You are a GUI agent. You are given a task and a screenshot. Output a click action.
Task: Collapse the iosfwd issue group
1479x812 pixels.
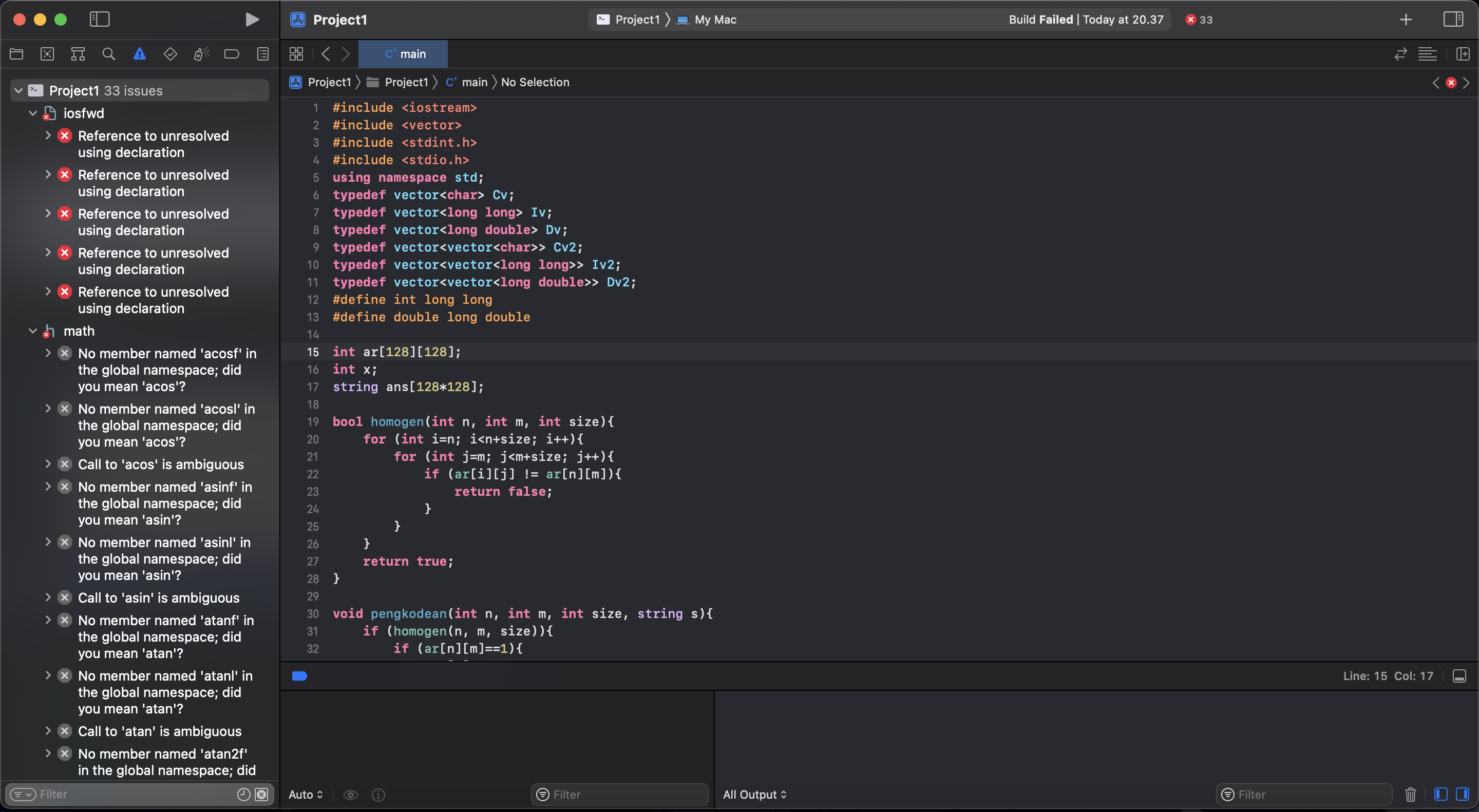33,113
